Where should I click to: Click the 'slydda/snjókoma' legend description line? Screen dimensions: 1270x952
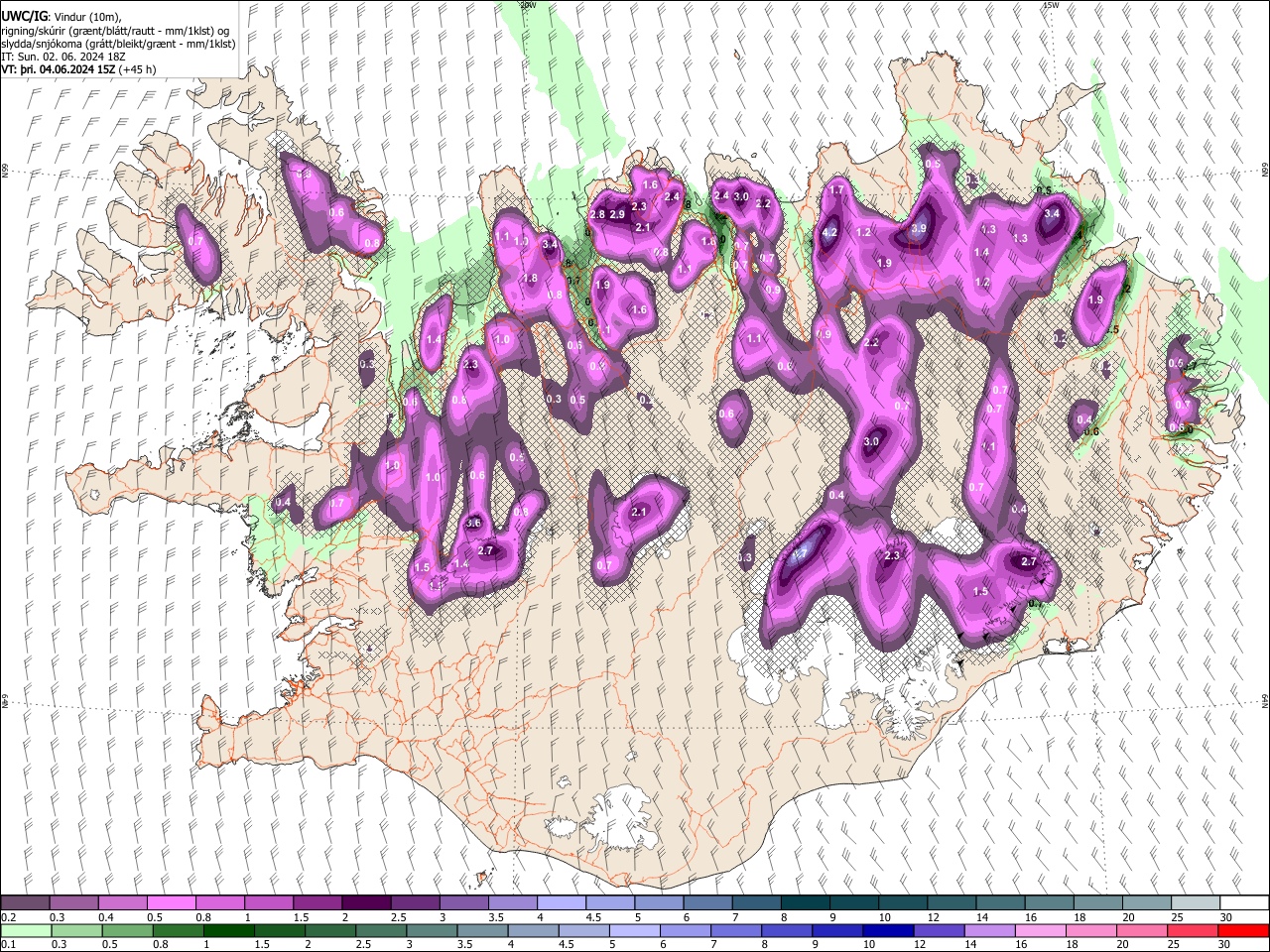118,45
